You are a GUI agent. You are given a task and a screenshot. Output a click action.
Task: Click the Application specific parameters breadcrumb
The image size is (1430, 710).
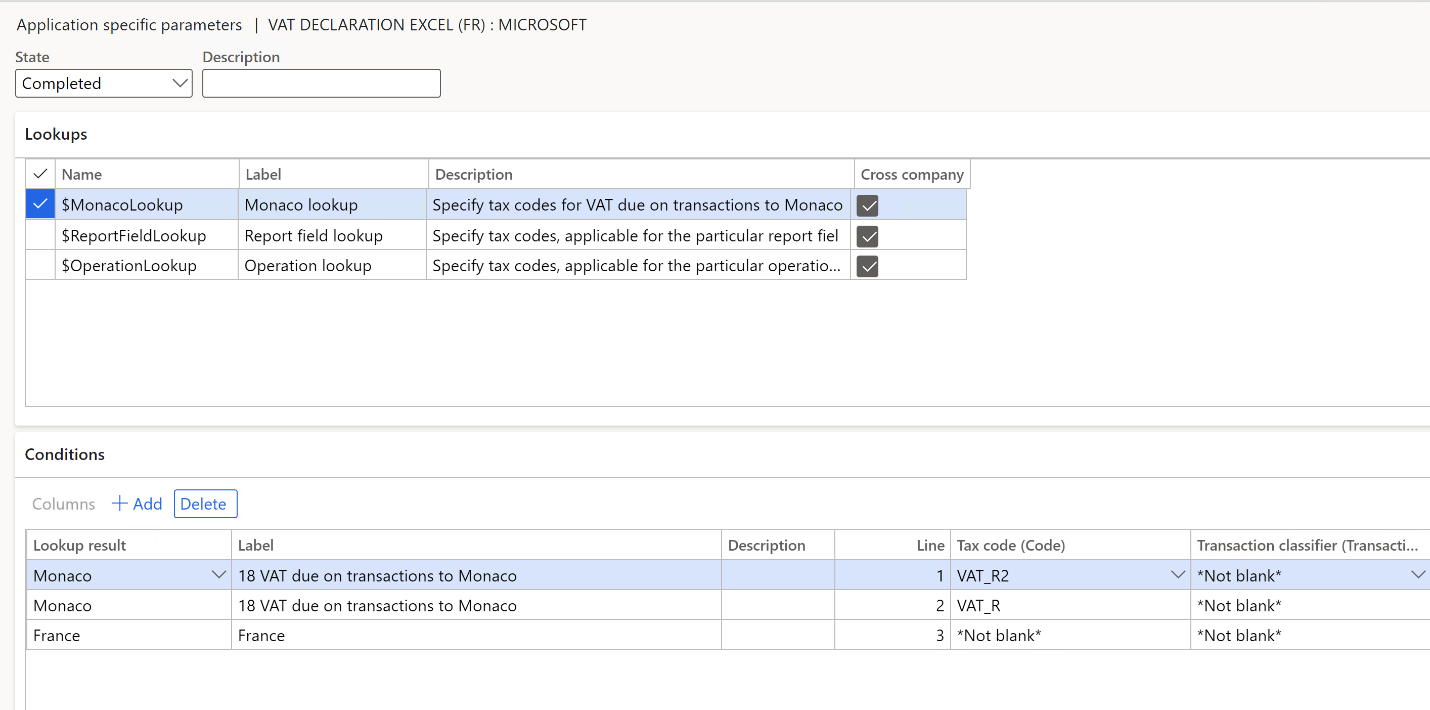(x=128, y=24)
